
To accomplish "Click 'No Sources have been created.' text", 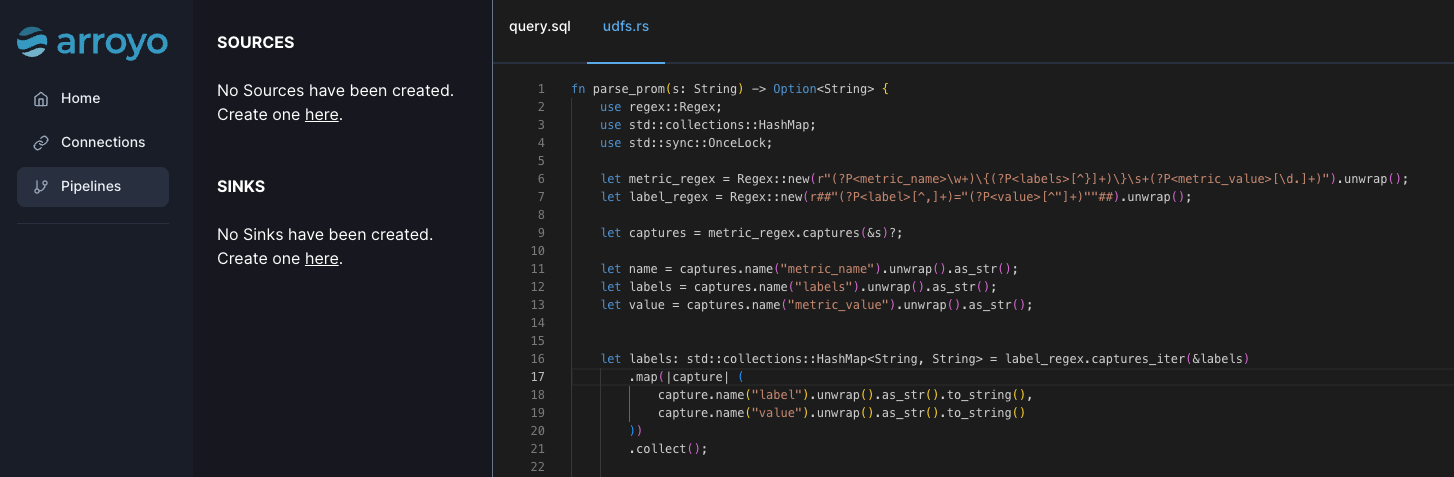I will point(335,91).
